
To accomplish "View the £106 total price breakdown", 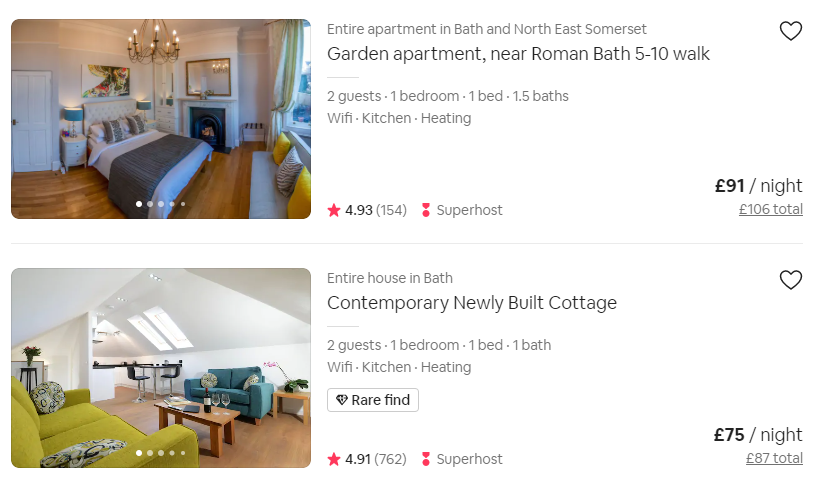I will tap(771, 209).
